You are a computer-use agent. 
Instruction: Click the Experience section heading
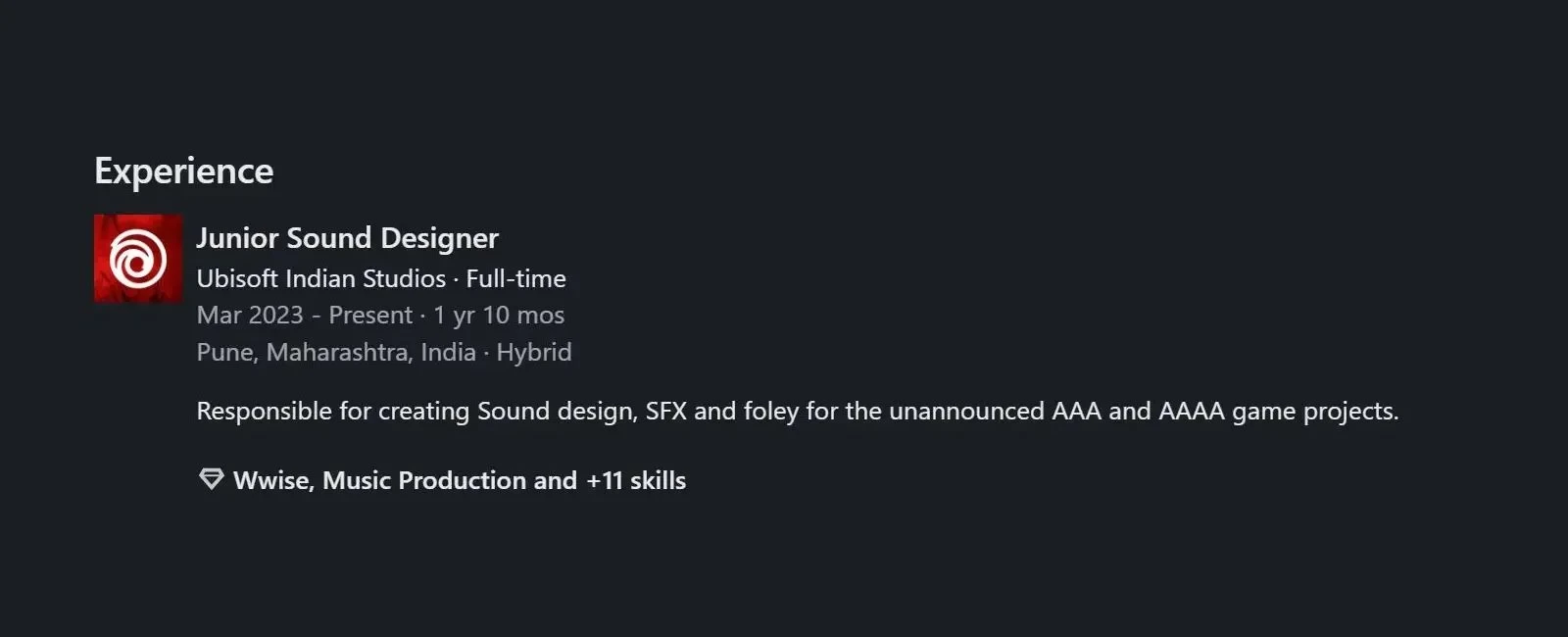pyautogui.click(x=183, y=171)
